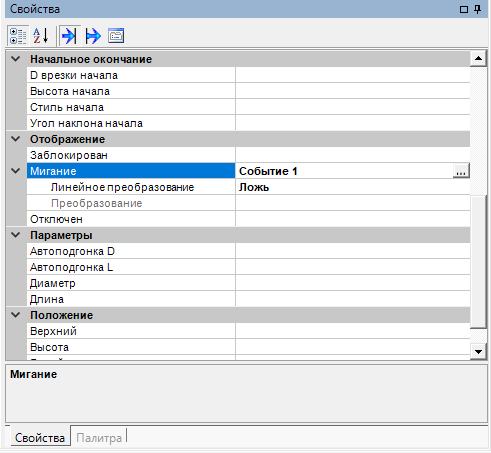Click the arrow-to-bar toolbar icon
The height and width of the screenshot is (453, 491).
[x=70, y=36]
